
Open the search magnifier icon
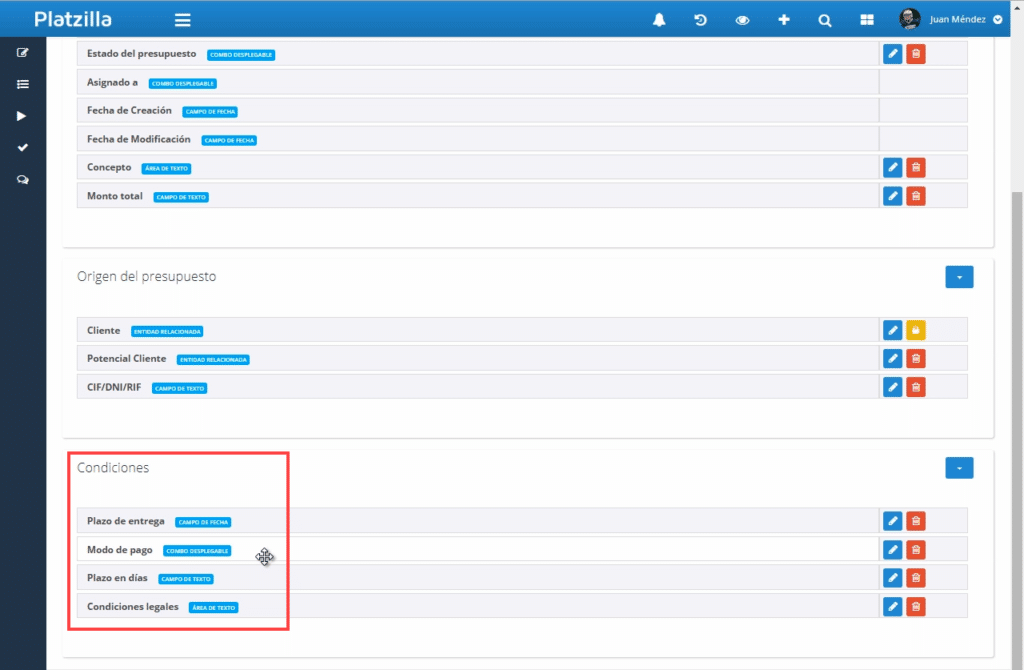click(825, 20)
